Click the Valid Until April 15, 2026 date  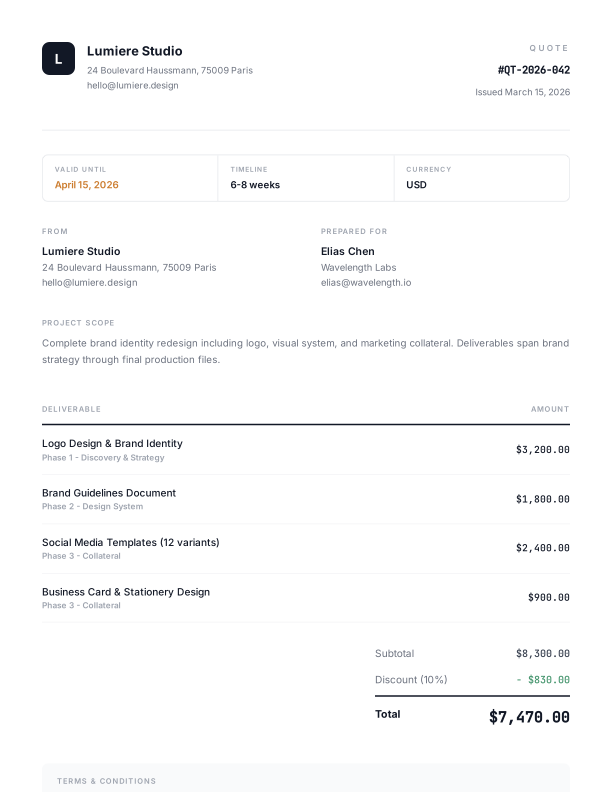coord(87,185)
